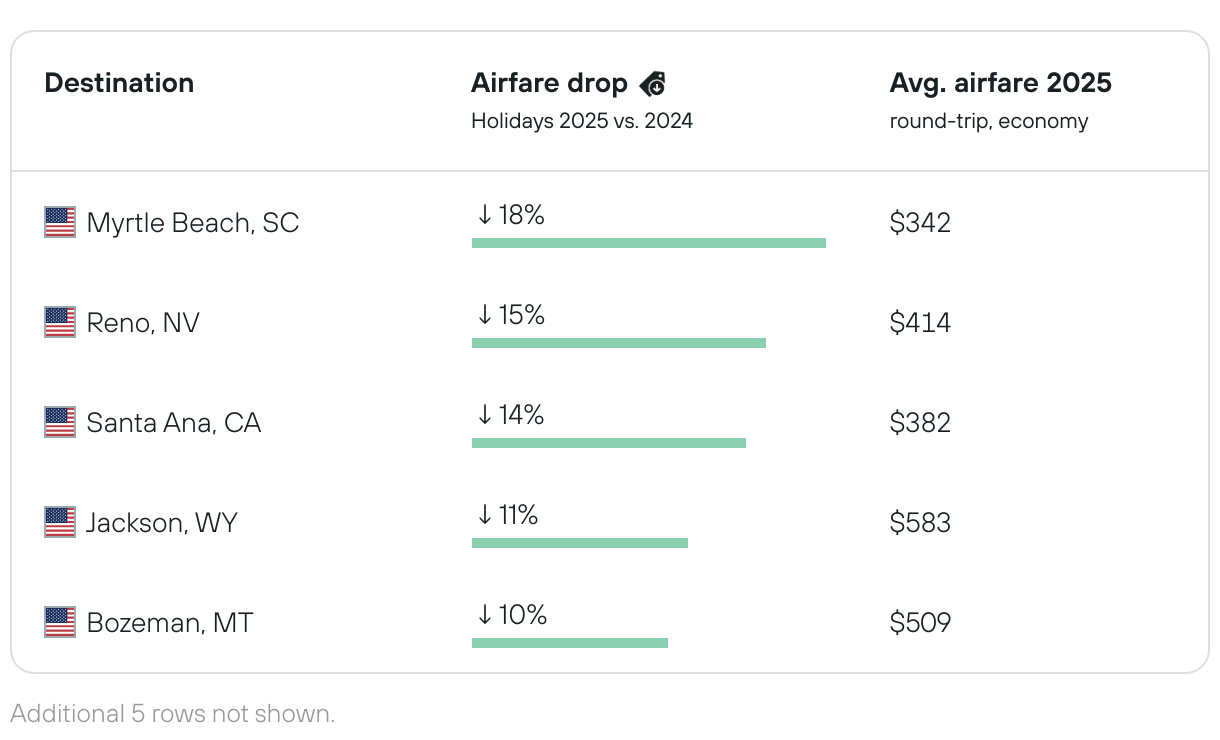This screenshot has width=1220, height=740.
Task: Click the Airfare drop column header
Action: point(549,84)
